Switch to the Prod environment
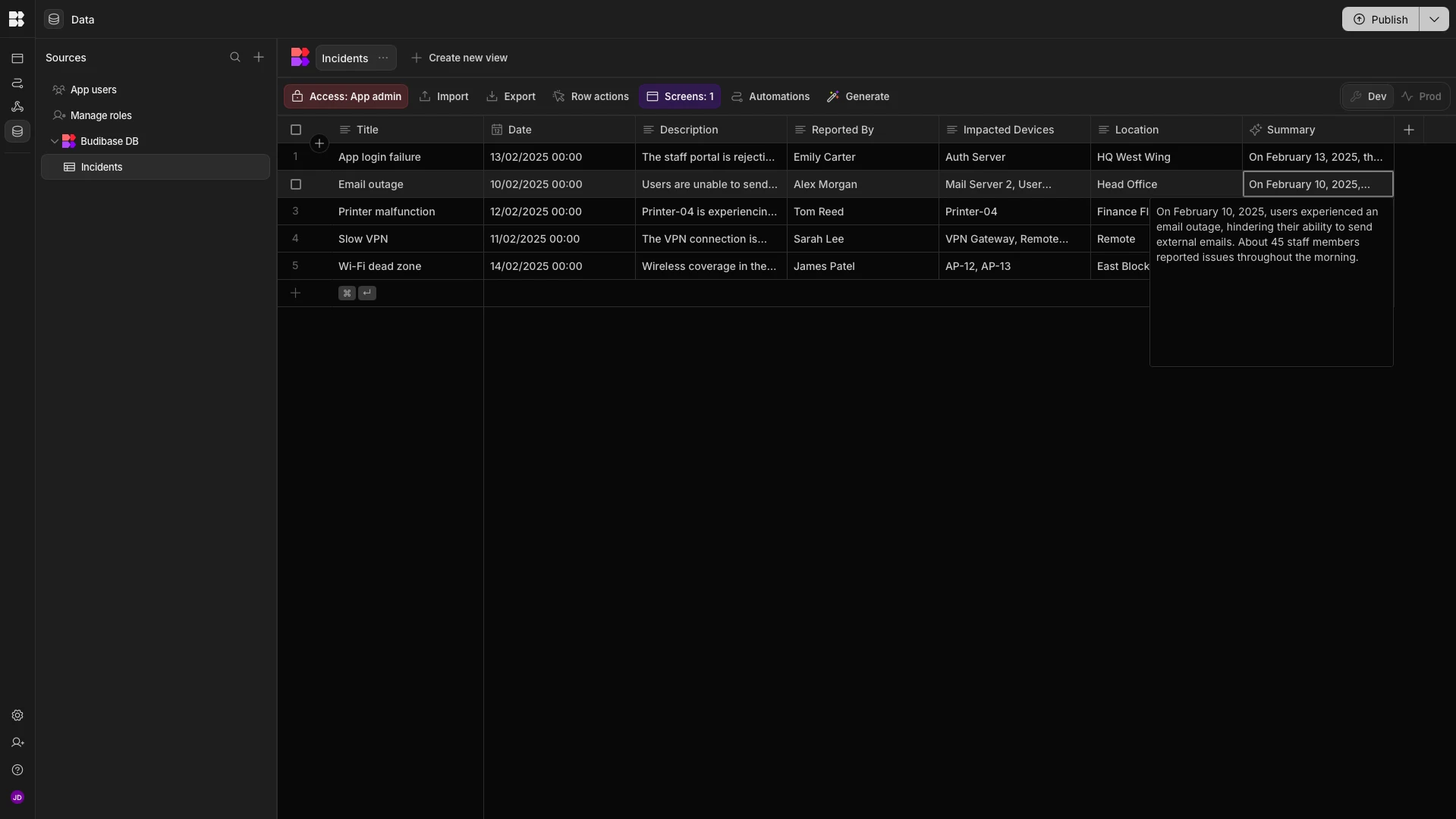 tap(1422, 96)
